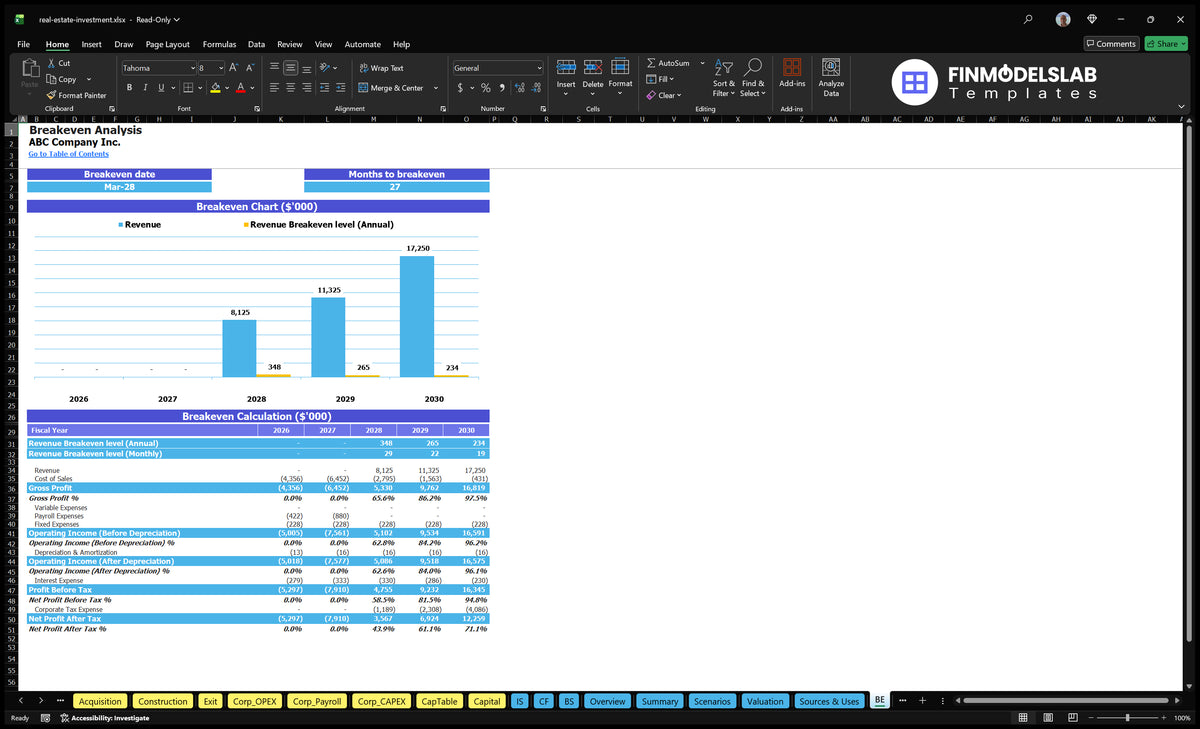1200x729 pixels.
Task: Click the AutoSum sigma icon
Action: [x=651, y=63]
